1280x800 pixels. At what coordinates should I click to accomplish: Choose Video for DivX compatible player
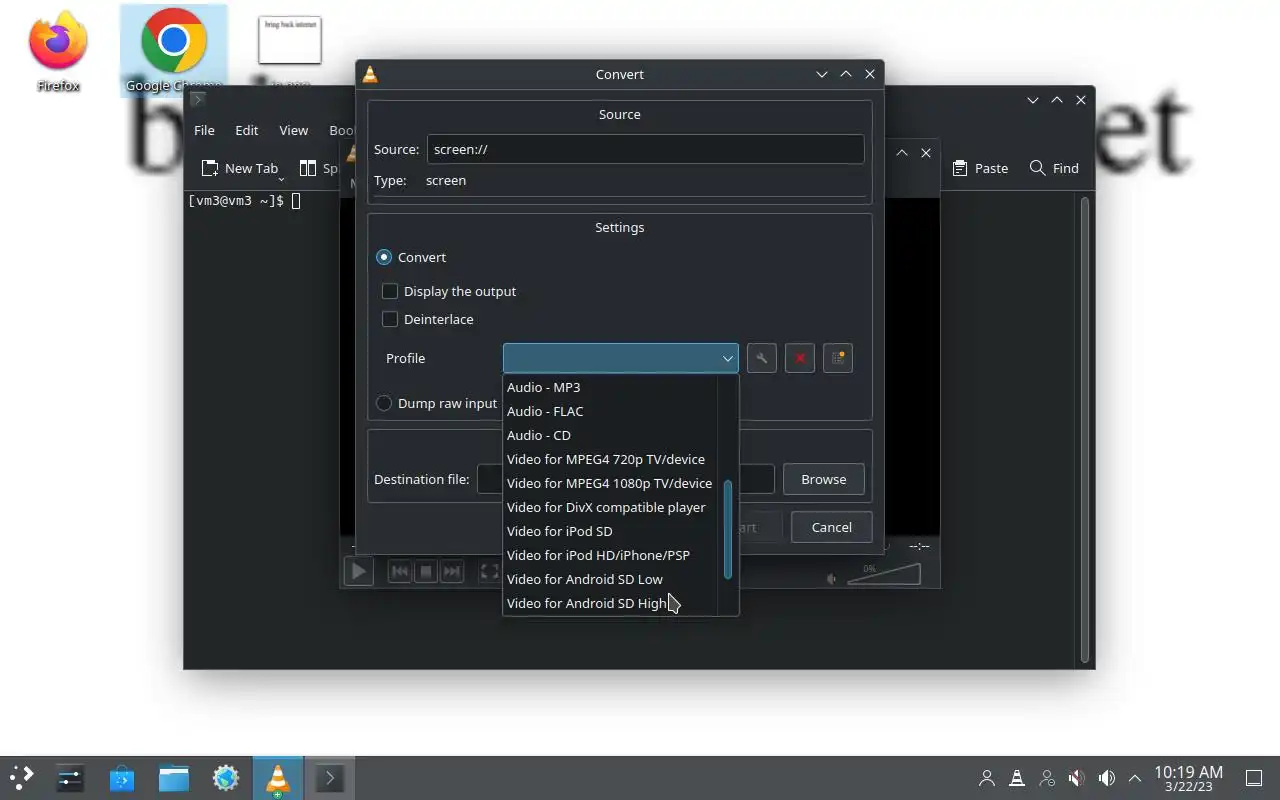611,507
